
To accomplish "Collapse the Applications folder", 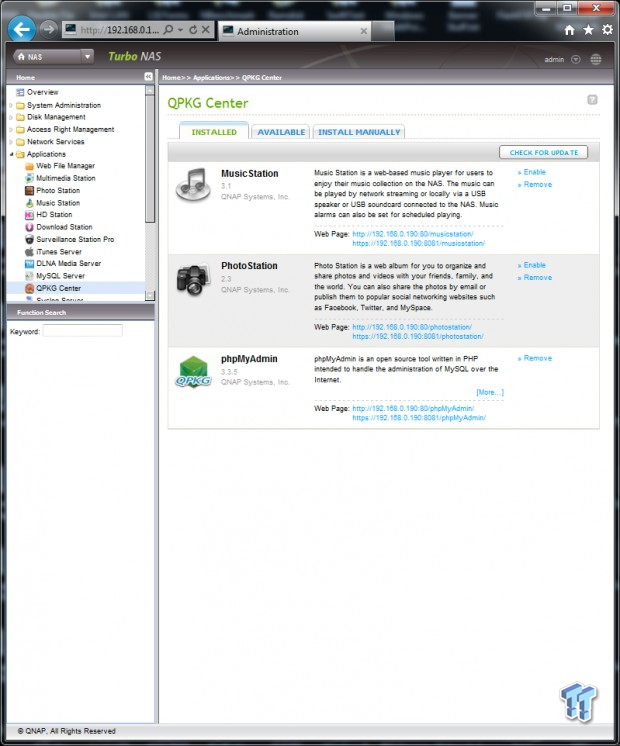I will (x=11, y=154).
